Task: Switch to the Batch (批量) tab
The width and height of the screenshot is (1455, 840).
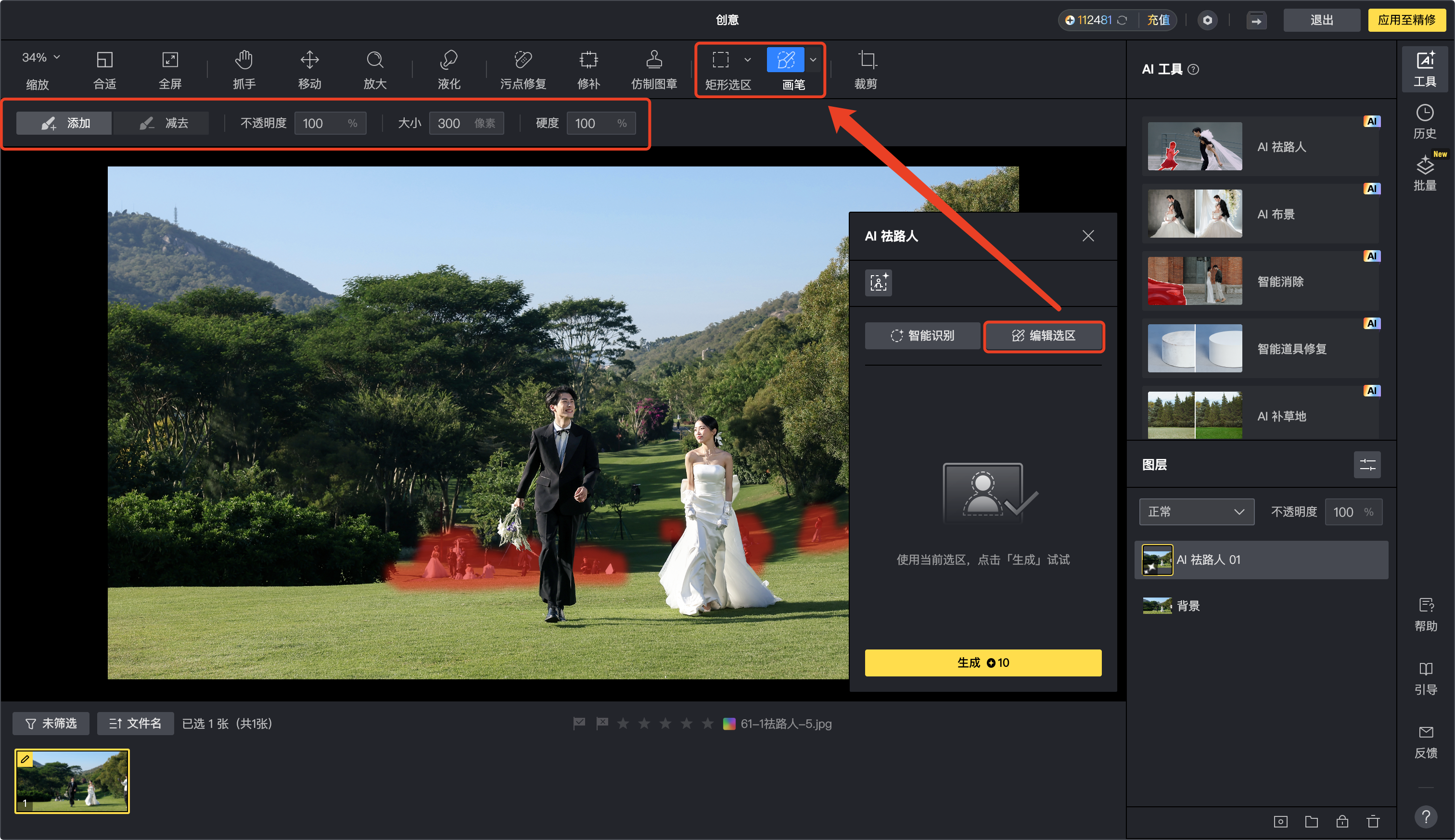Action: (x=1424, y=173)
